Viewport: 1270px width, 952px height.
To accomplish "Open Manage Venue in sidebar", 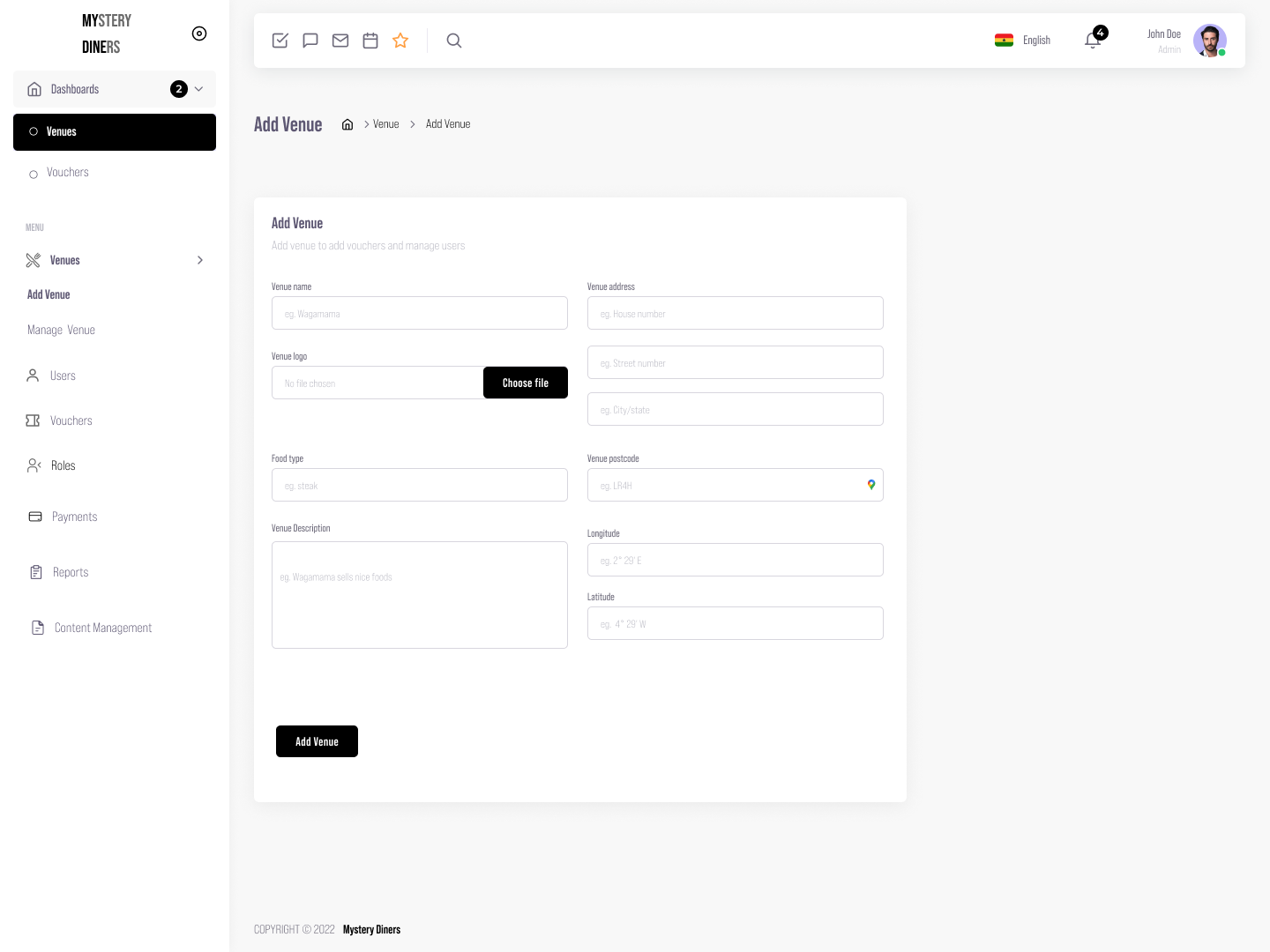I will 61,330.
